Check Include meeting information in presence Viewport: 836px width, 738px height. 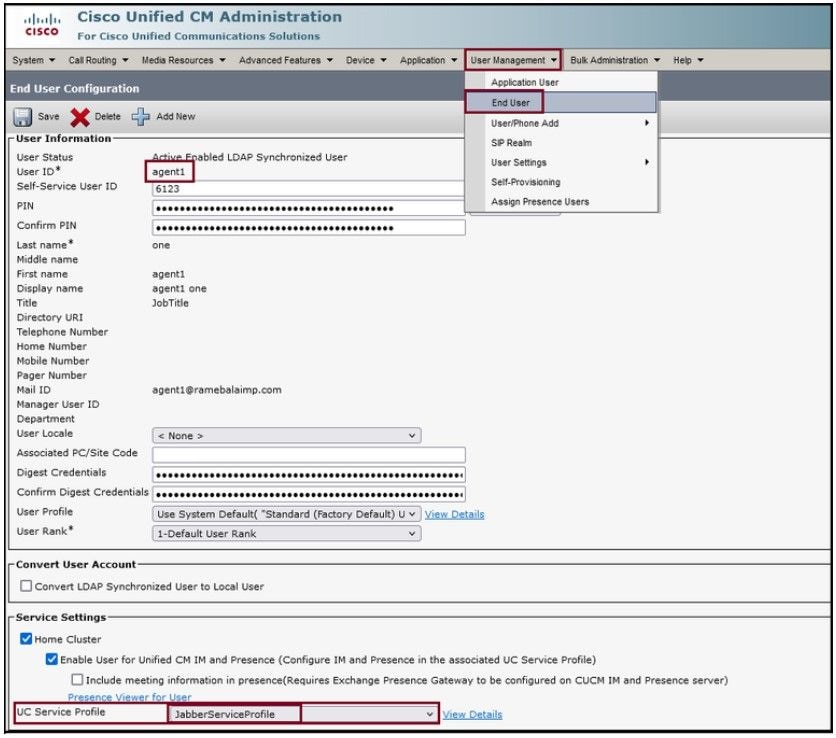(77, 679)
